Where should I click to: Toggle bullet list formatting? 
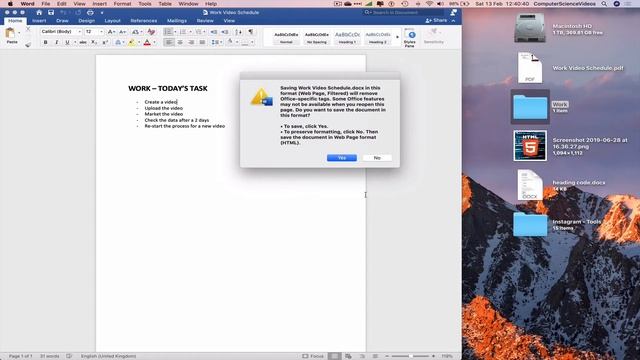pyautogui.click(x=168, y=31)
